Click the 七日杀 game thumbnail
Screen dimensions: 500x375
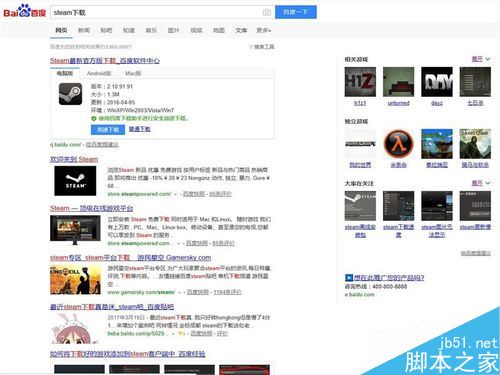click(x=475, y=82)
